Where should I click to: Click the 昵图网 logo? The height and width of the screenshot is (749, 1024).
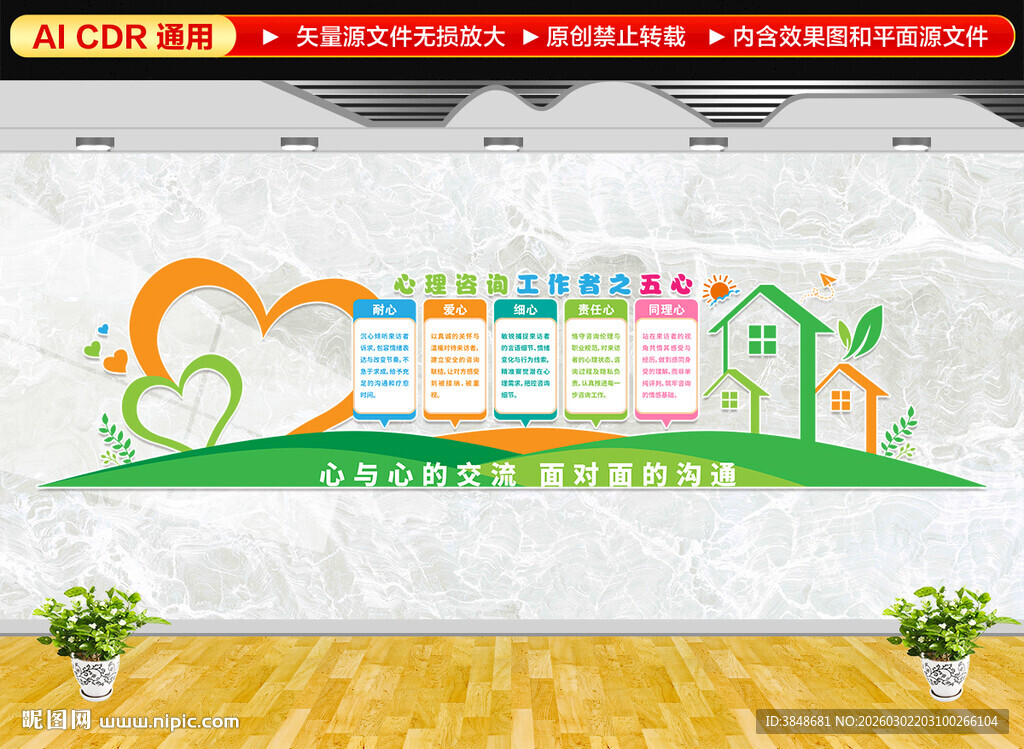coord(57,720)
